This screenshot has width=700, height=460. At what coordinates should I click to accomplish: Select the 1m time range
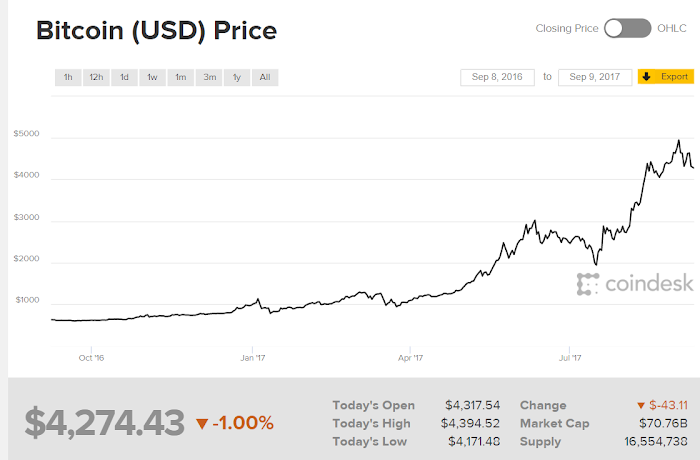click(180, 77)
